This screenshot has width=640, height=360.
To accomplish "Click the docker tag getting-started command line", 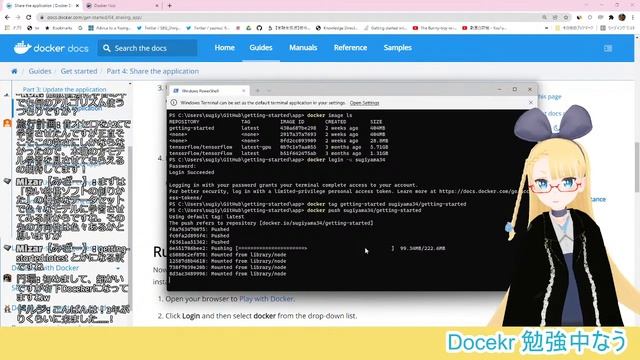I will point(317,204).
